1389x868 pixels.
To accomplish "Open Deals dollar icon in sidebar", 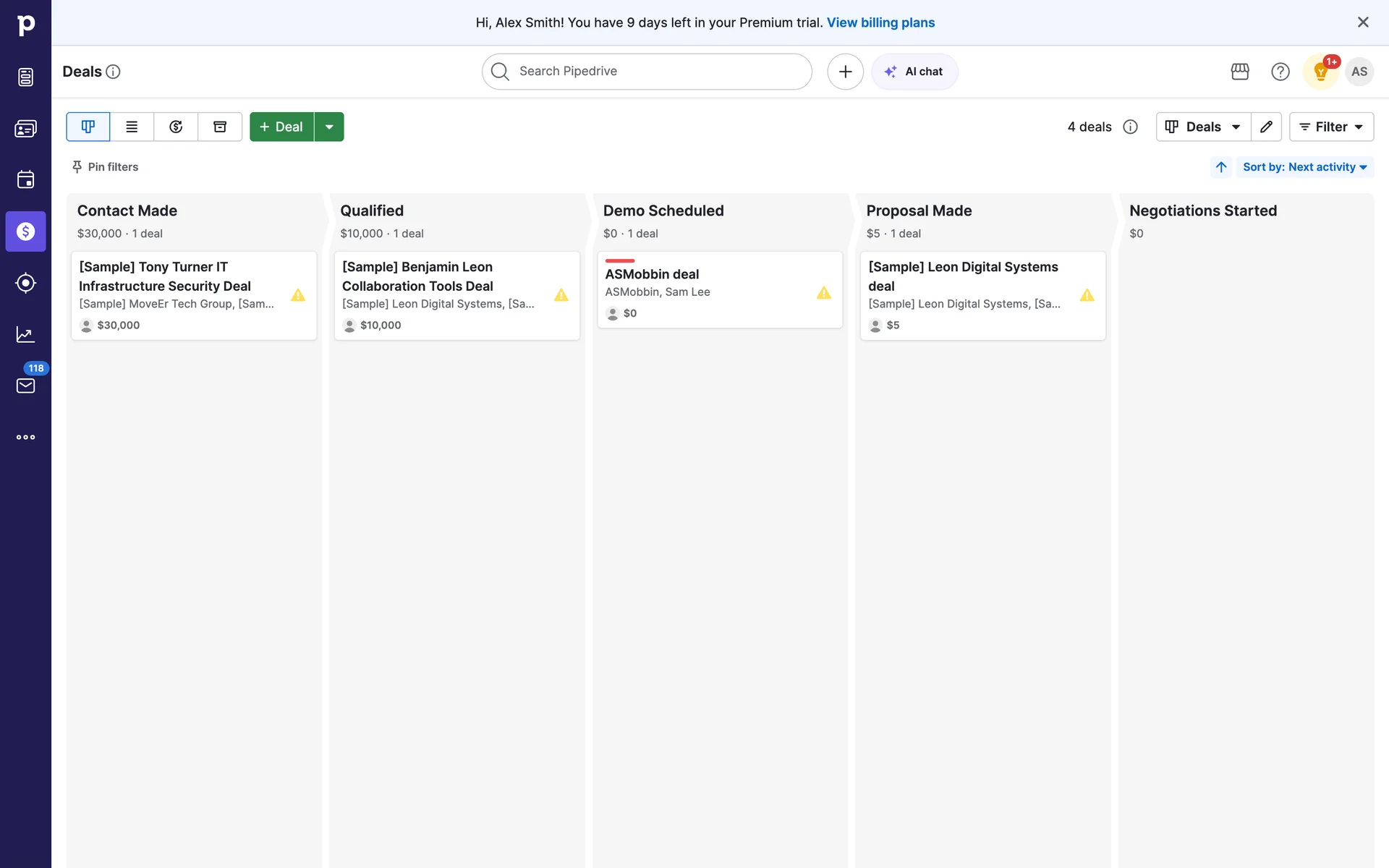I will (x=25, y=231).
